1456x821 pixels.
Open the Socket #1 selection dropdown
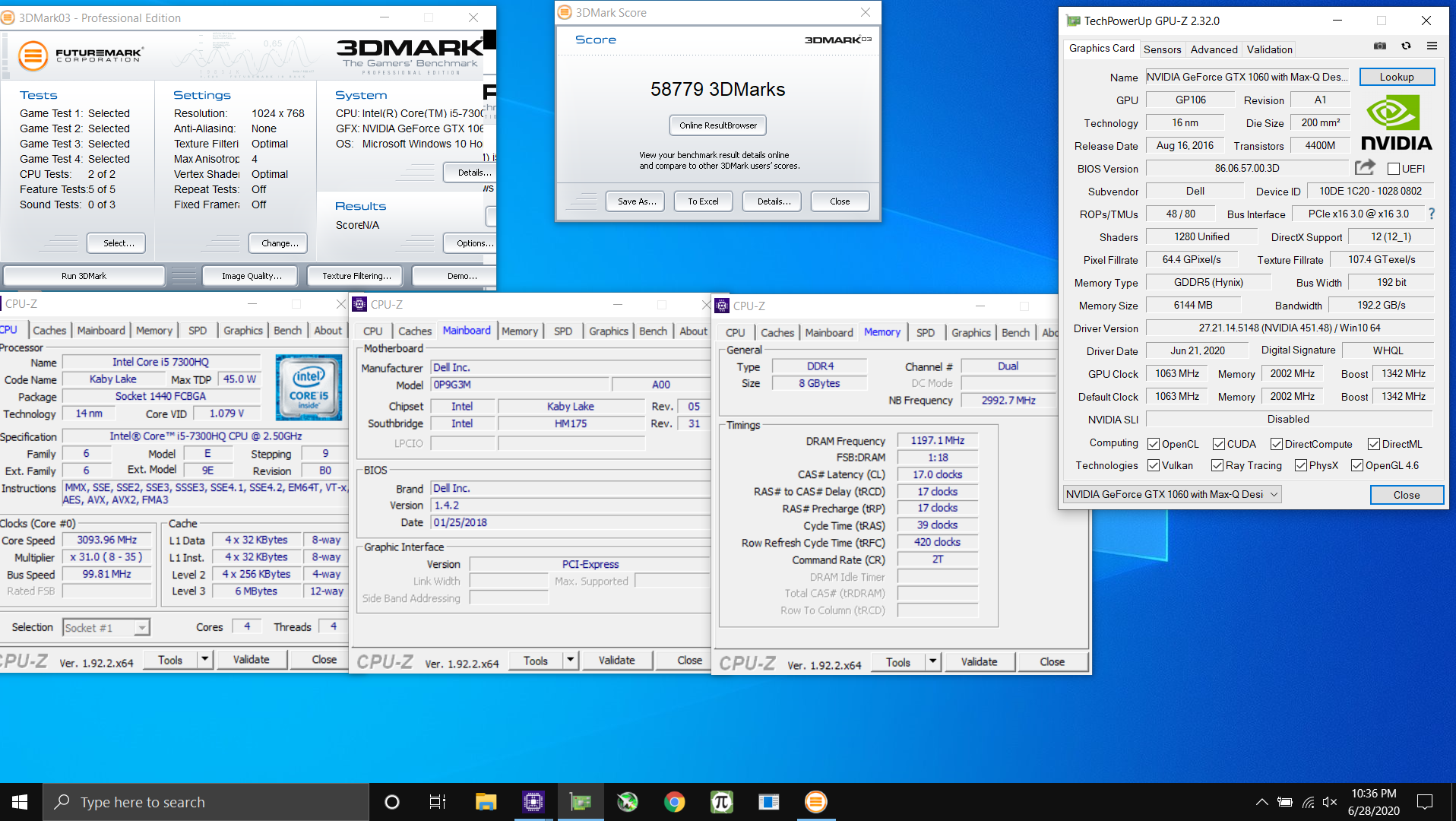tap(106, 627)
